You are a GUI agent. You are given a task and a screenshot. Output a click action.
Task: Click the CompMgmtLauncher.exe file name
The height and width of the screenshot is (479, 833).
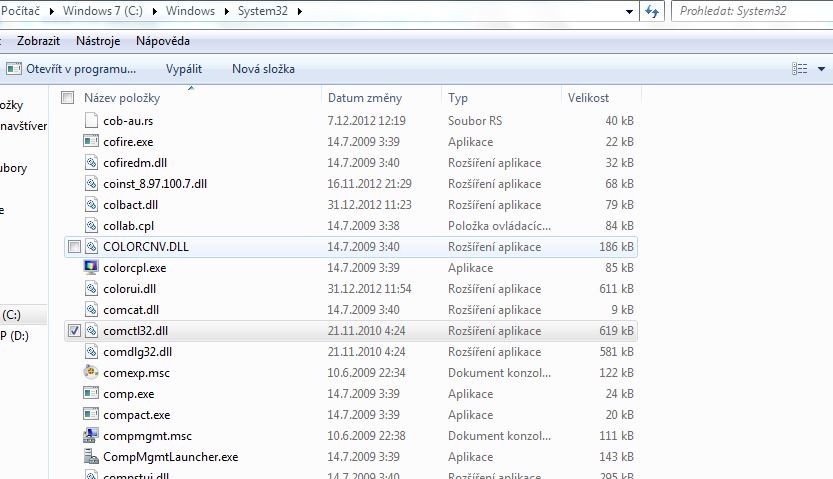click(171, 457)
